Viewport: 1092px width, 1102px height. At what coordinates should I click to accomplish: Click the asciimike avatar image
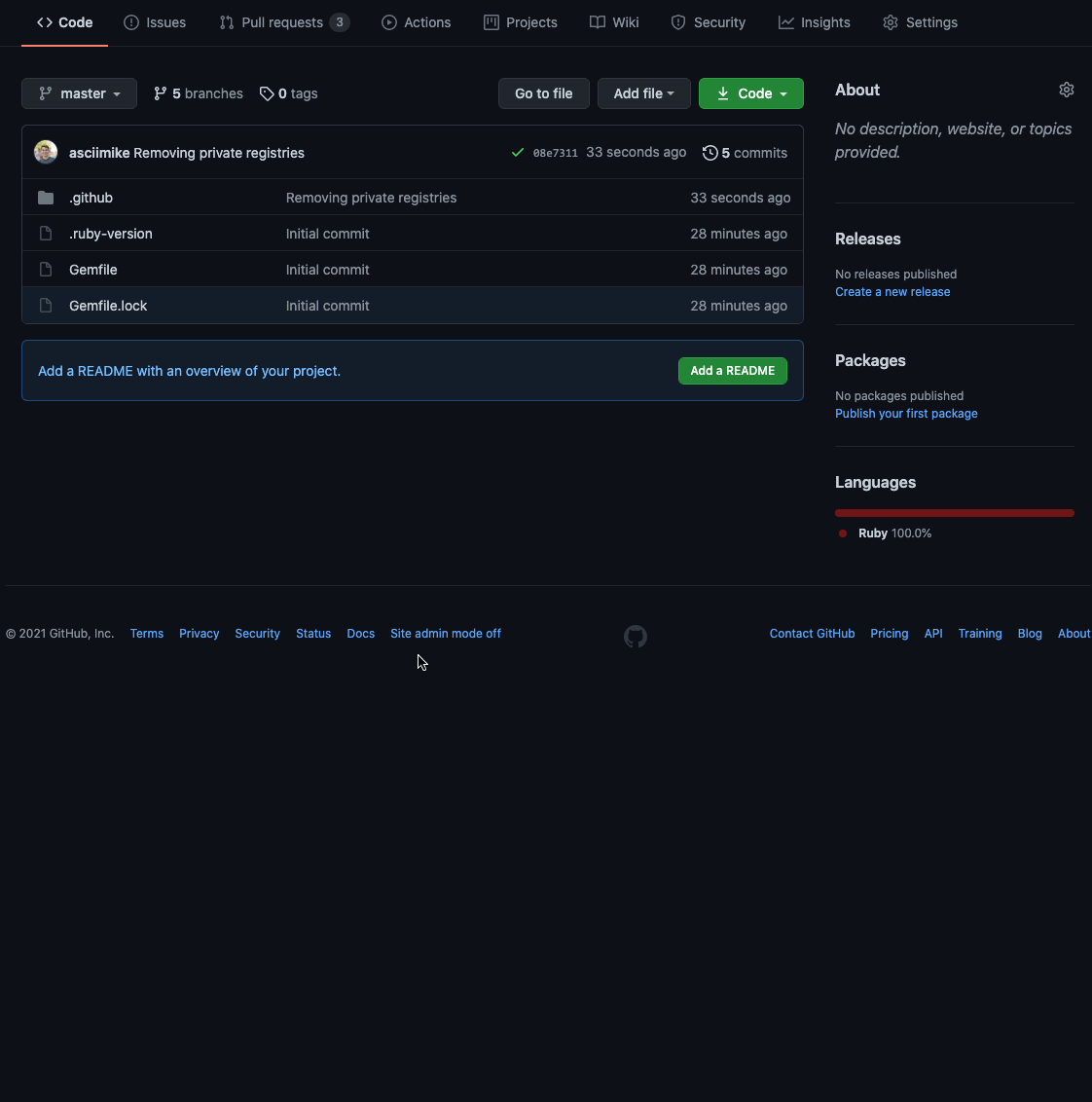46,152
